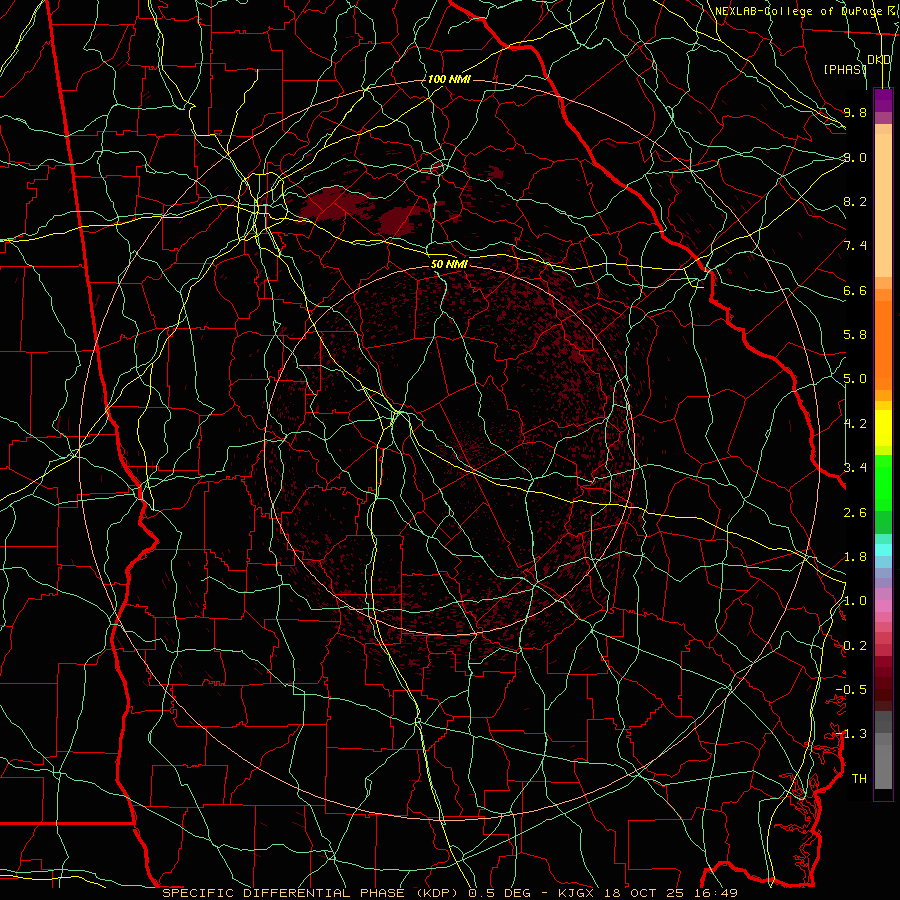This screenshot has height=900, width=900.
Task: Pick the orange band of the color bar
Action: (883, 344)
